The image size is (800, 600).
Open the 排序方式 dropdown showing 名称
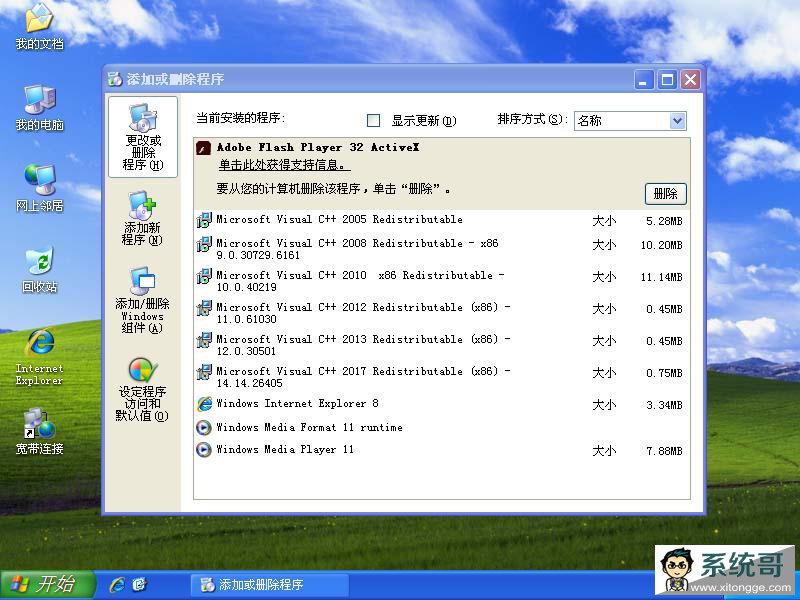point(630,121)
